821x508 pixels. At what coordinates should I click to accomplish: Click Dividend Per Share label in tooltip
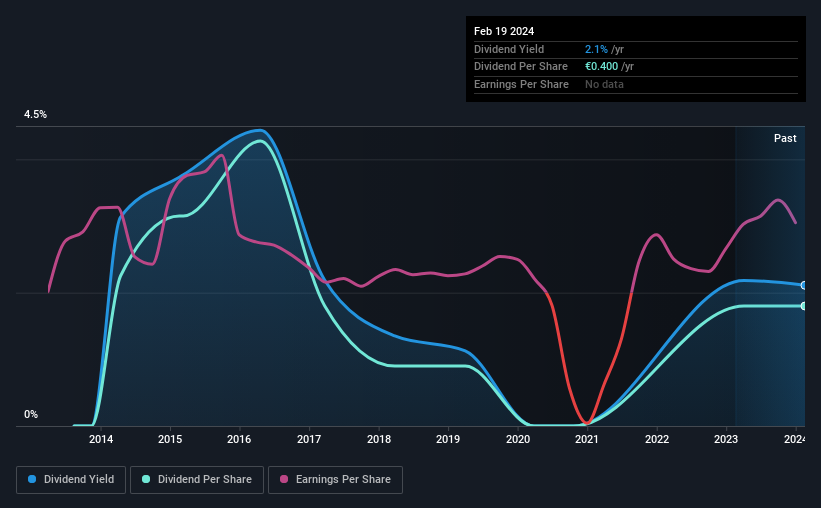(520, 67)
